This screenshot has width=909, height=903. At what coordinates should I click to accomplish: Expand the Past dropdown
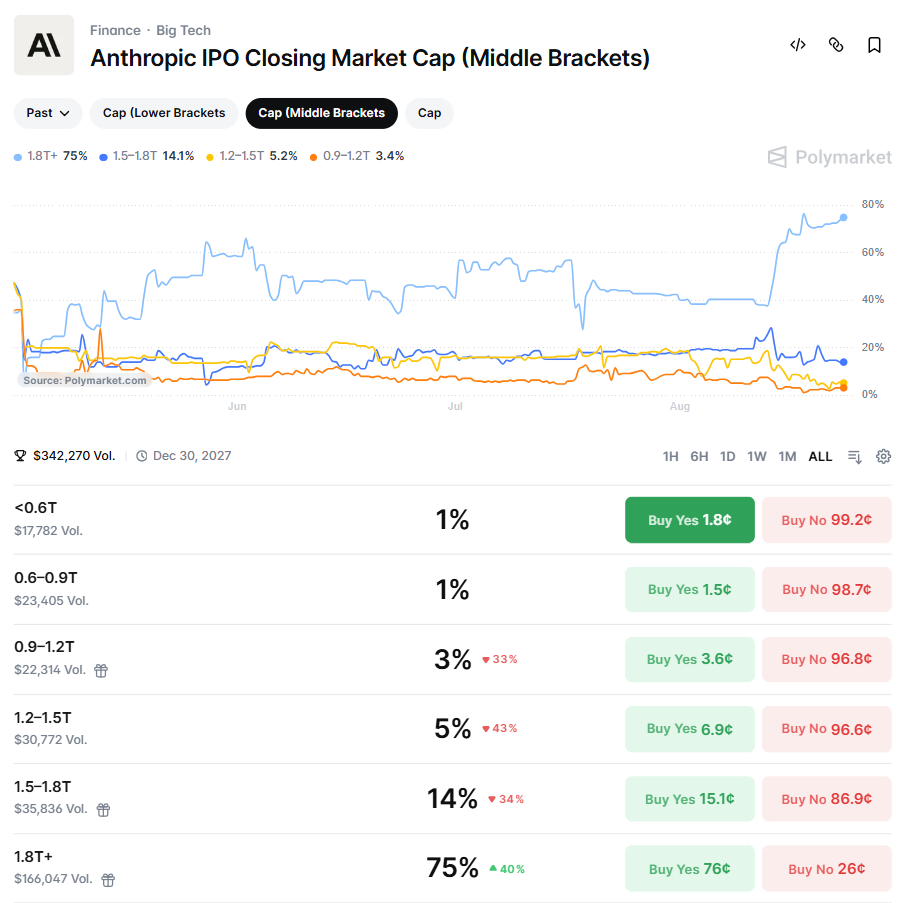[48, 113]
